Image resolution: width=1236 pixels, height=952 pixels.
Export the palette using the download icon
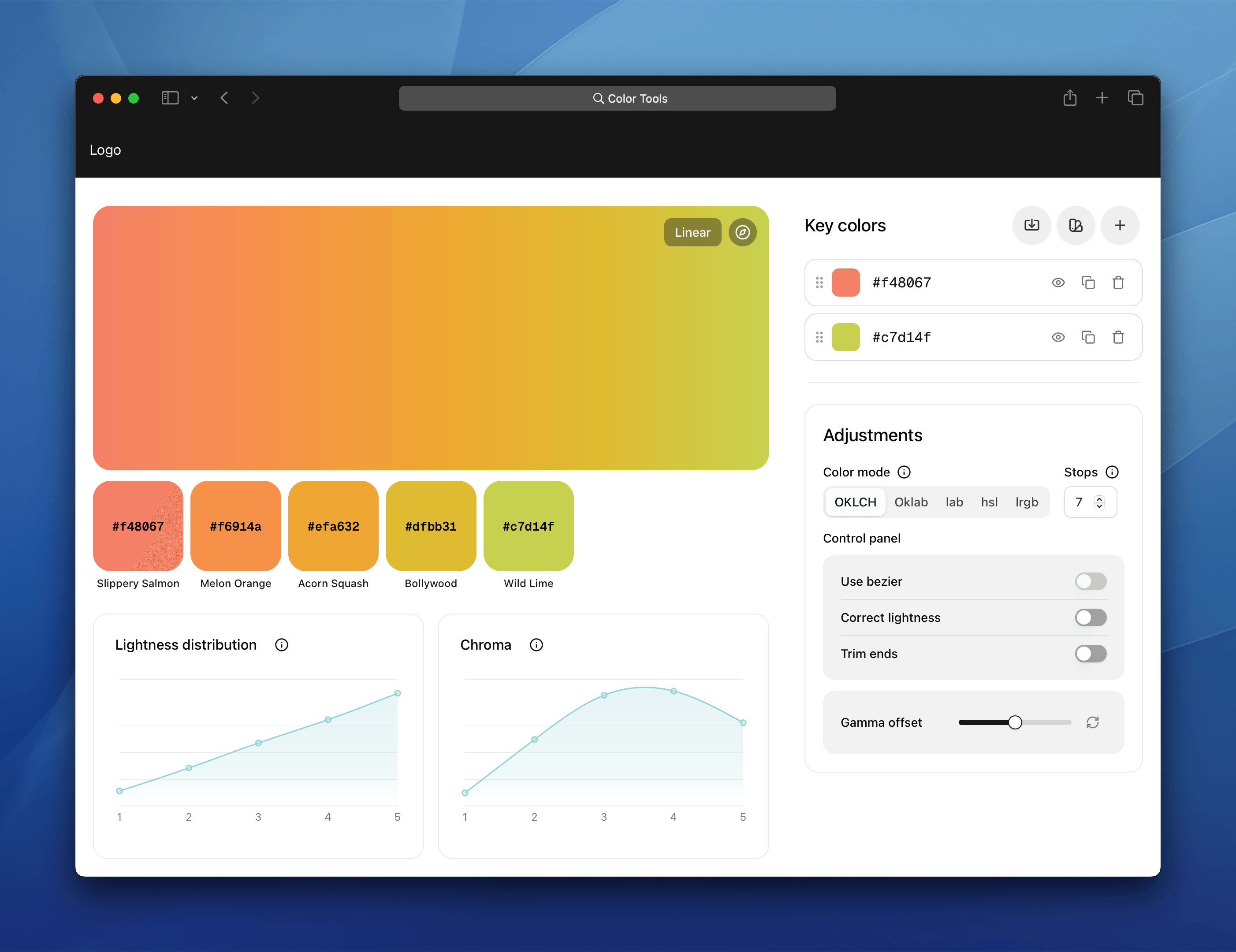click(1032, 225)
